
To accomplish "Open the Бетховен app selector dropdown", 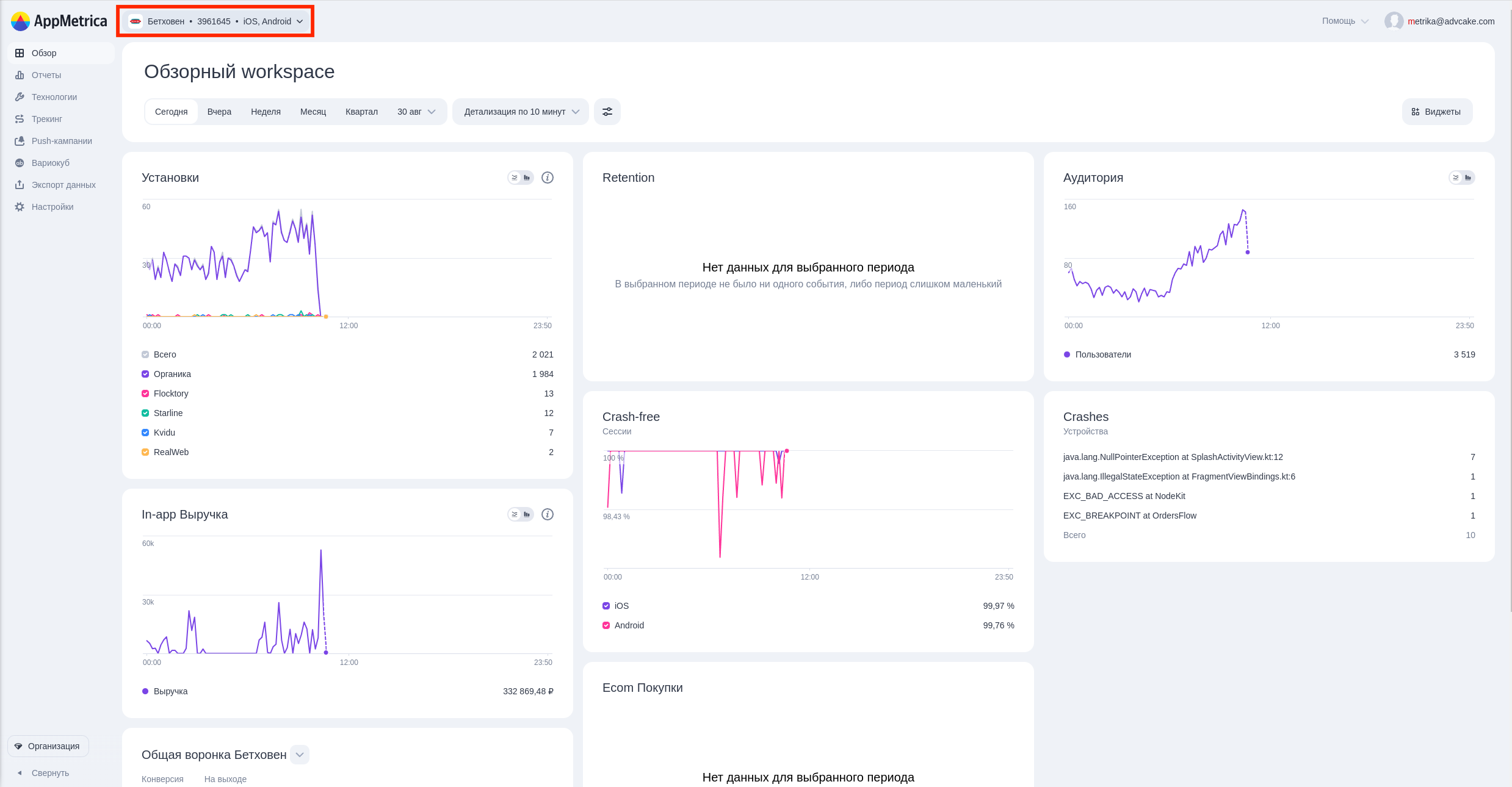I will point(215,21).
